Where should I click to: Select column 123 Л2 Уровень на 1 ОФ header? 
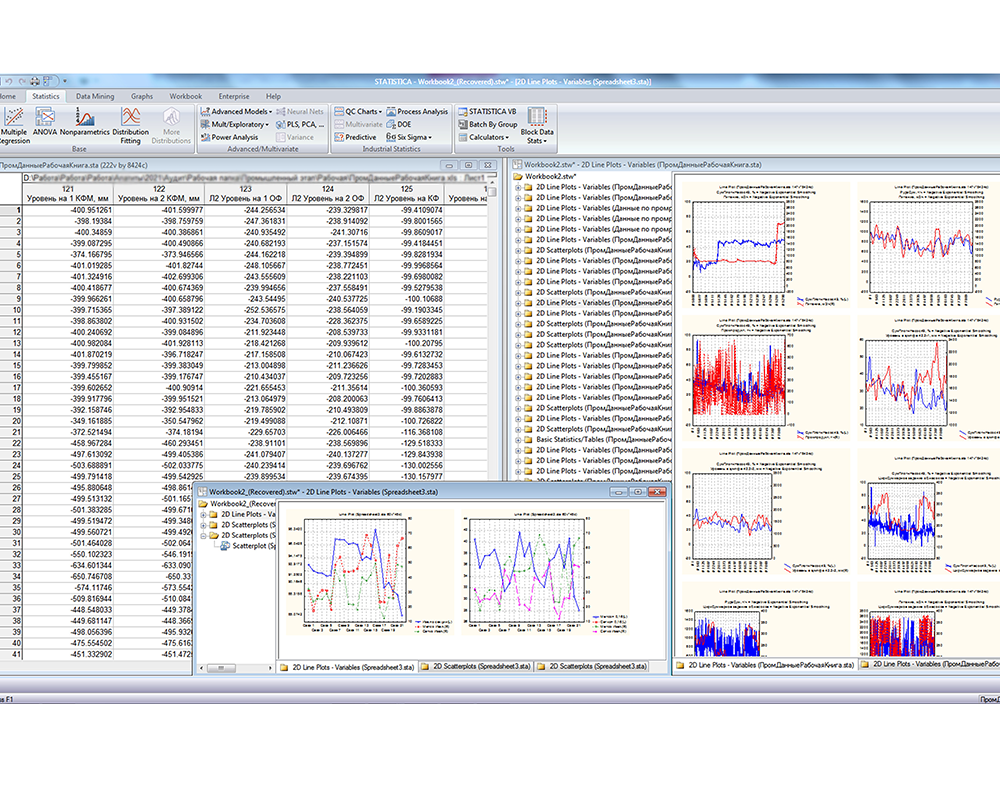(x=246, y=194)
